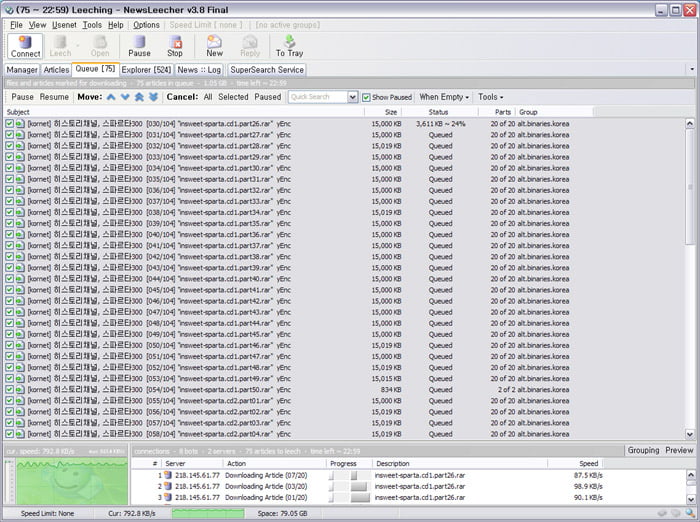Viewport: 700px width, 522px height.
Task: Cancel Paused queued items
Action: click(x=268, y=97)
